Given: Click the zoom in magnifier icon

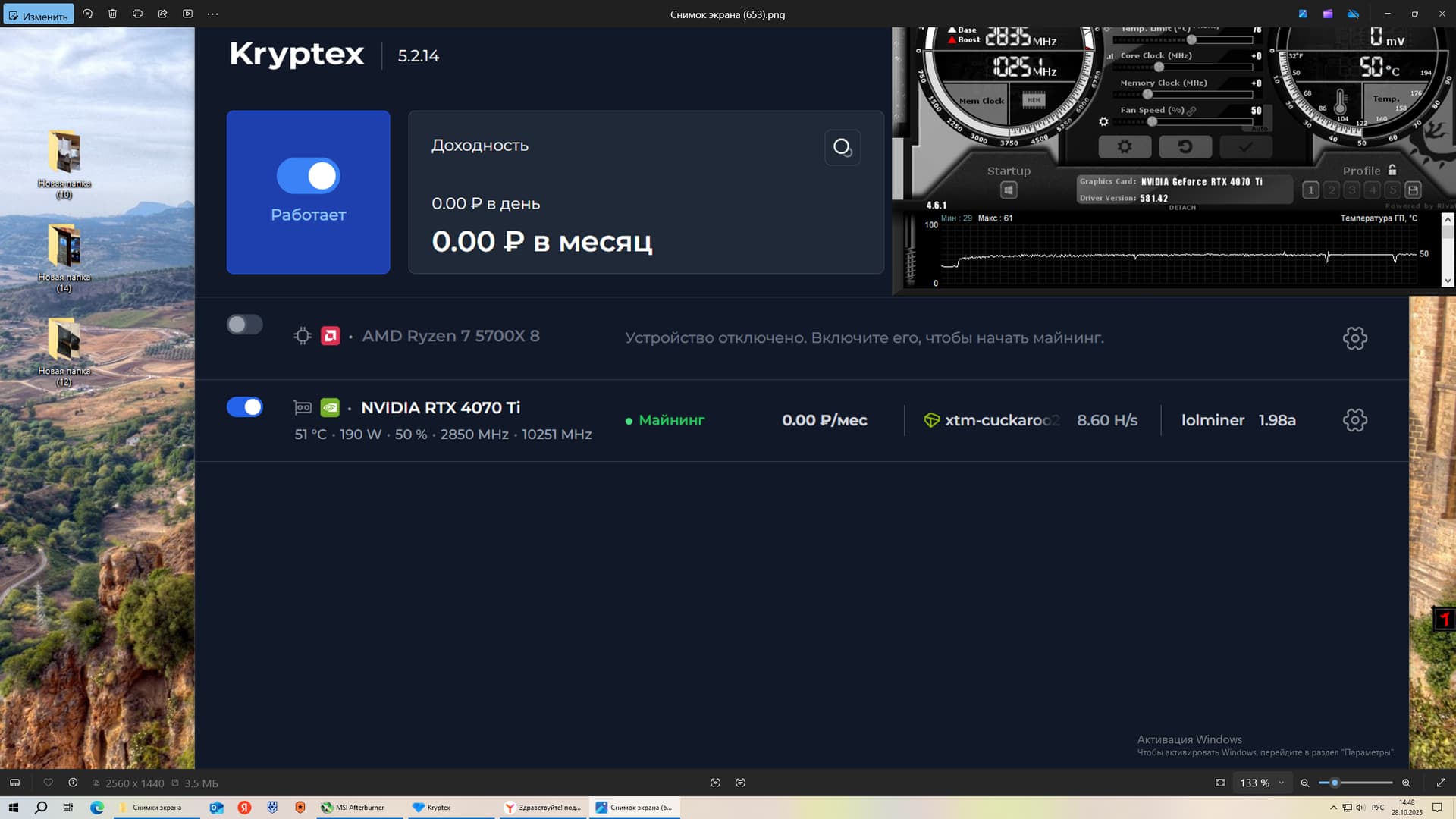Looking at the screenshot, I should point(1406,783).
